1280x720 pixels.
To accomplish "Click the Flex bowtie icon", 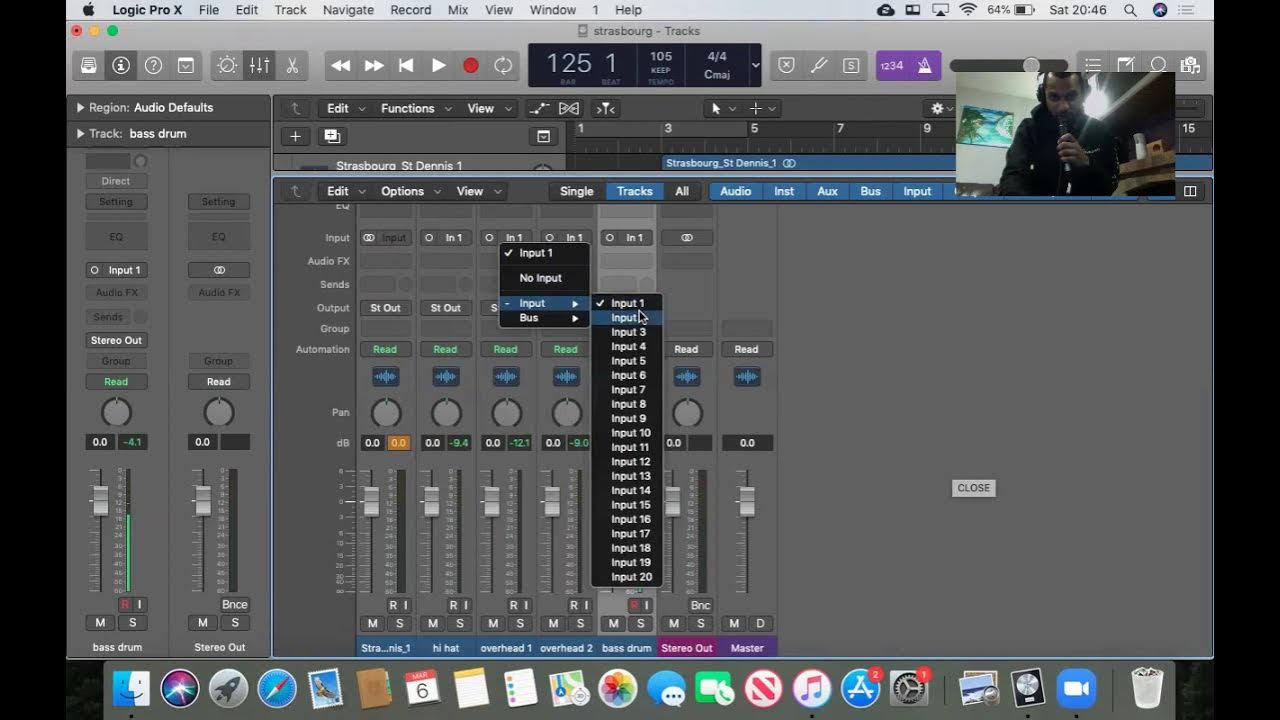I will tap(569, 108).
